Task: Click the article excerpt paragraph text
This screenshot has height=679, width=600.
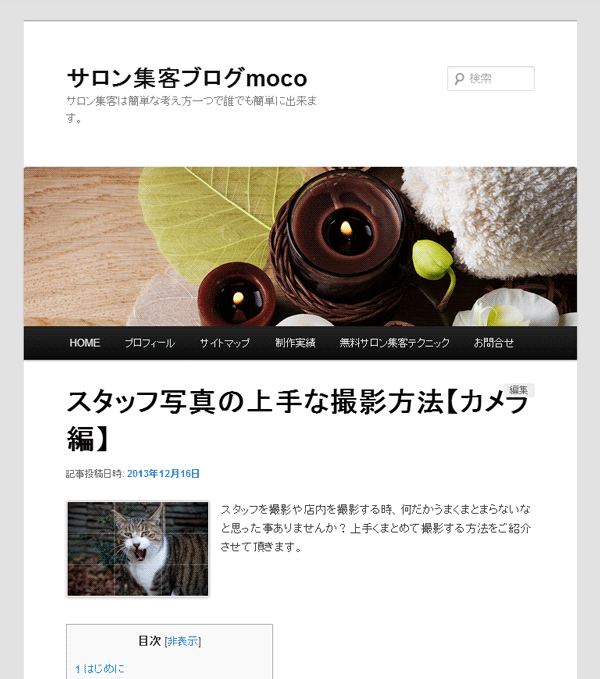Action: tap(376, 528)
